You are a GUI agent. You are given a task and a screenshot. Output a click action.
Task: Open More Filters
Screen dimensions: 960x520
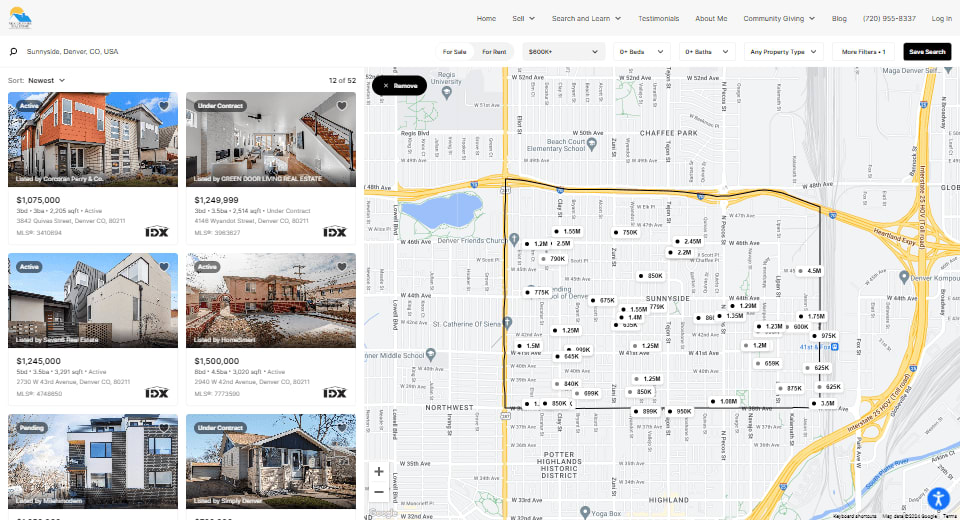coord(863,51)
